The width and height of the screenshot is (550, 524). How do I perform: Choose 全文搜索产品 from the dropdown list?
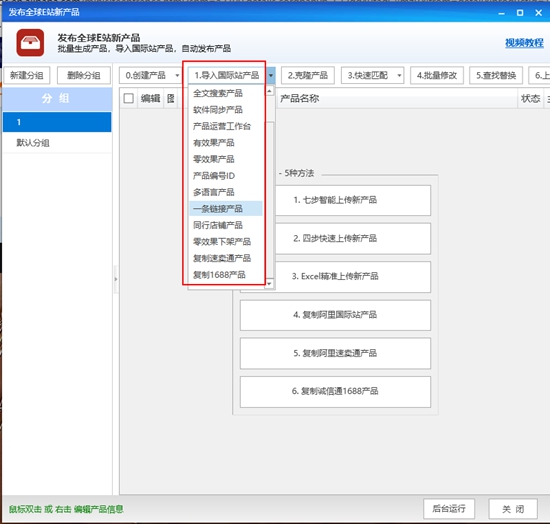[x=226, y=93]
